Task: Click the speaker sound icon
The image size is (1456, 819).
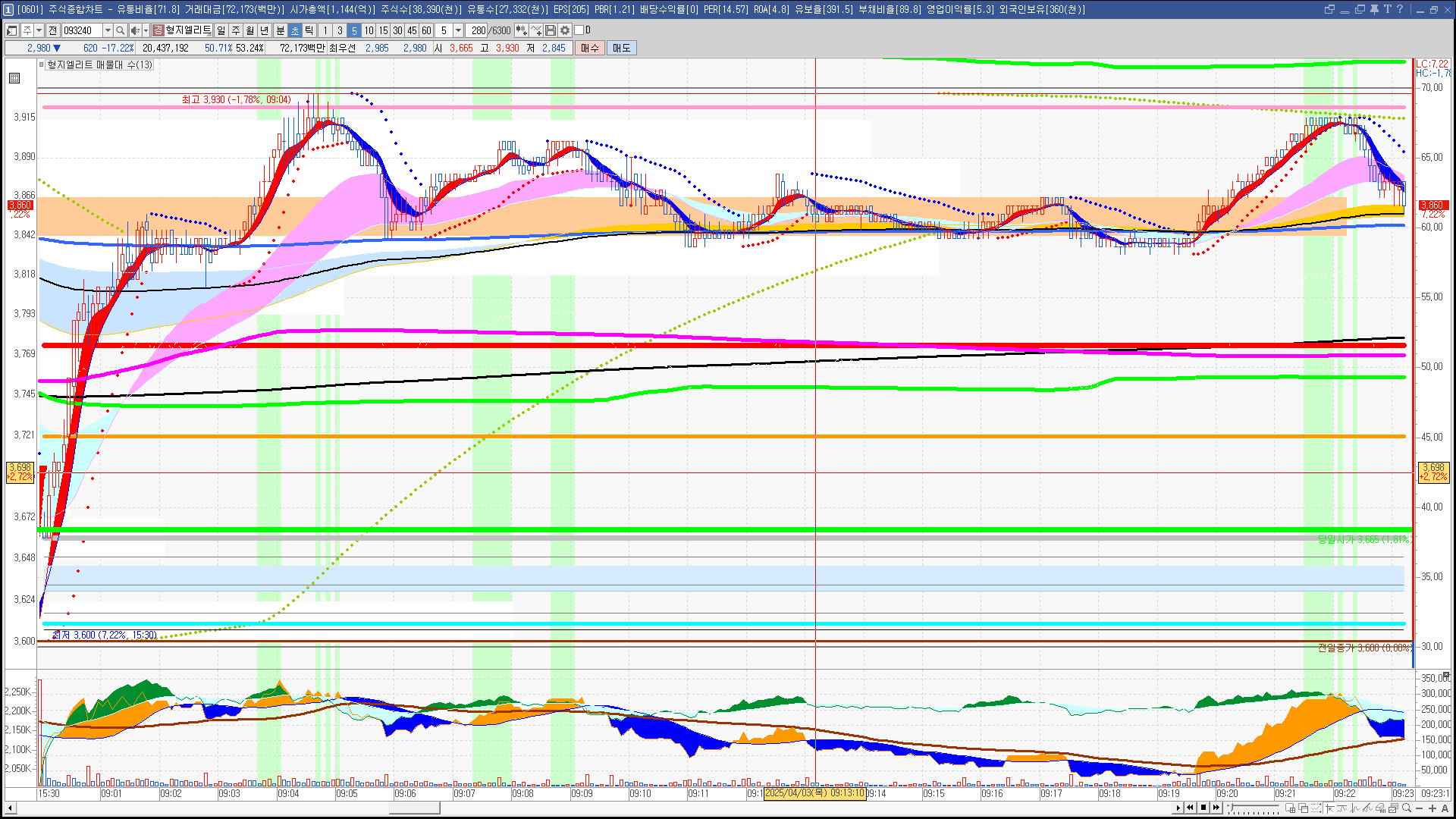Action: (x=134, y=30)
